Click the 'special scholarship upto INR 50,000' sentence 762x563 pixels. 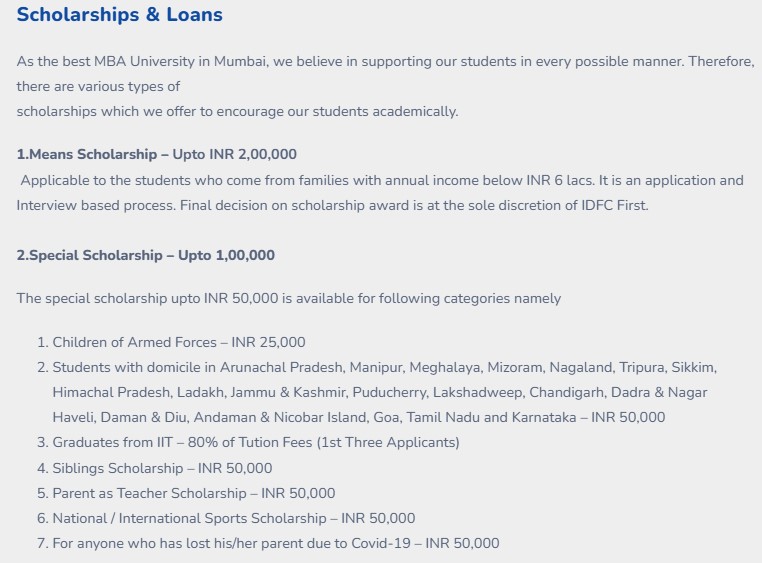coord(289,298)
